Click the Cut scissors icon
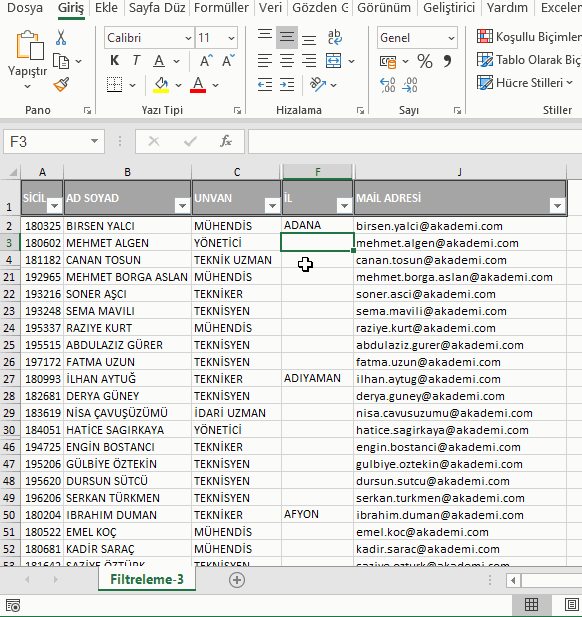Viewport: 582px width, 617px height. (61, 37)
